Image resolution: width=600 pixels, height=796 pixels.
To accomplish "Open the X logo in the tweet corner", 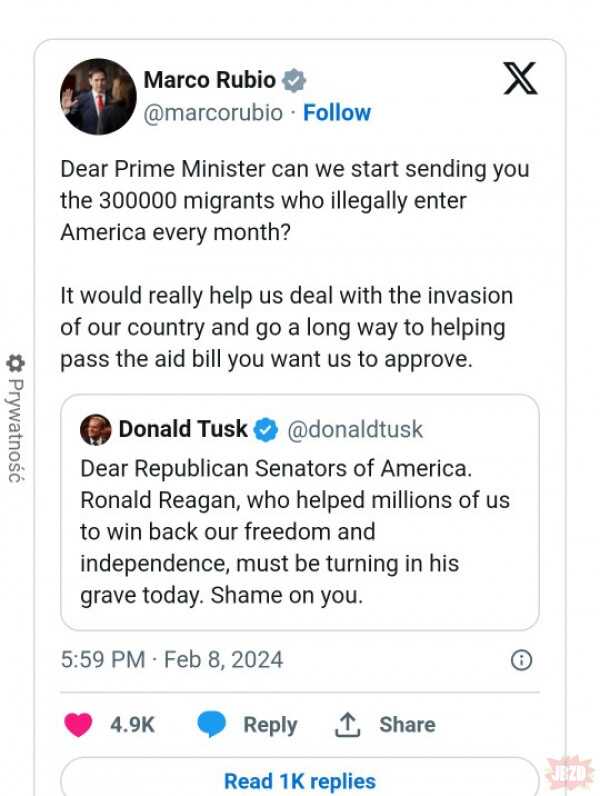I will [520, 78].
